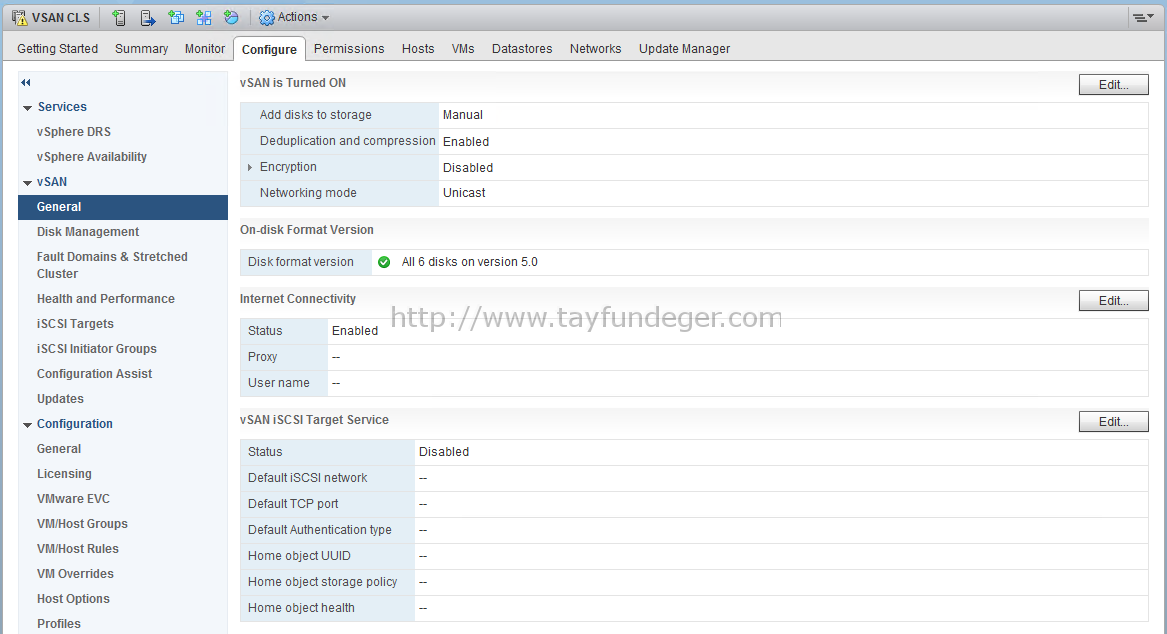Collapse the Services tree section

coord(28,108)
